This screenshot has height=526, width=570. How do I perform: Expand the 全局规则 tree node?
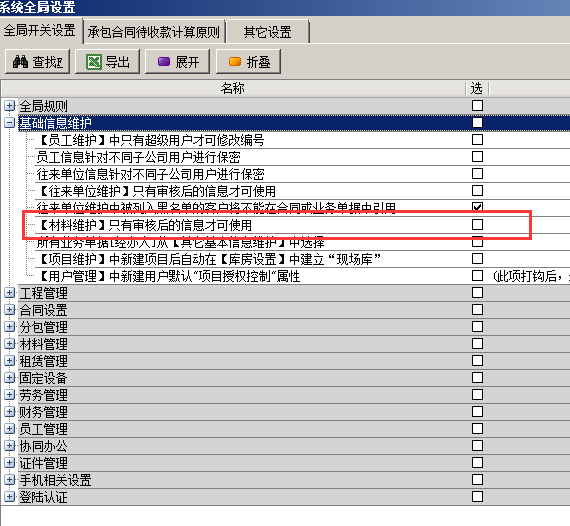(x=9, y=106)
